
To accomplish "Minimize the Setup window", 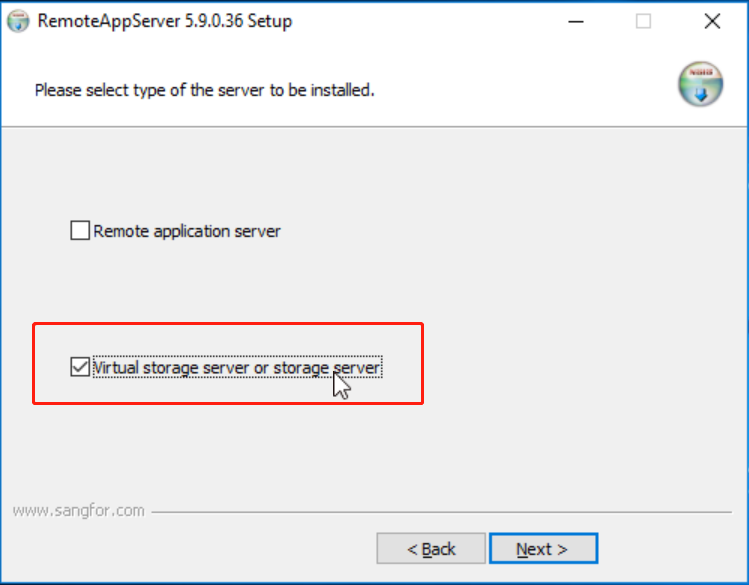I will click(x=575, y=21).
